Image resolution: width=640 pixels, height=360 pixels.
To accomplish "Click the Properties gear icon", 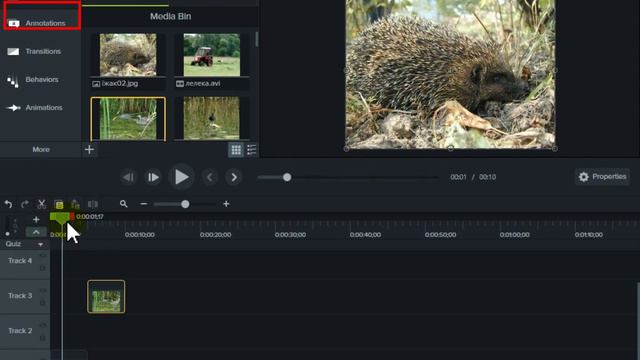I will (584, 177).
